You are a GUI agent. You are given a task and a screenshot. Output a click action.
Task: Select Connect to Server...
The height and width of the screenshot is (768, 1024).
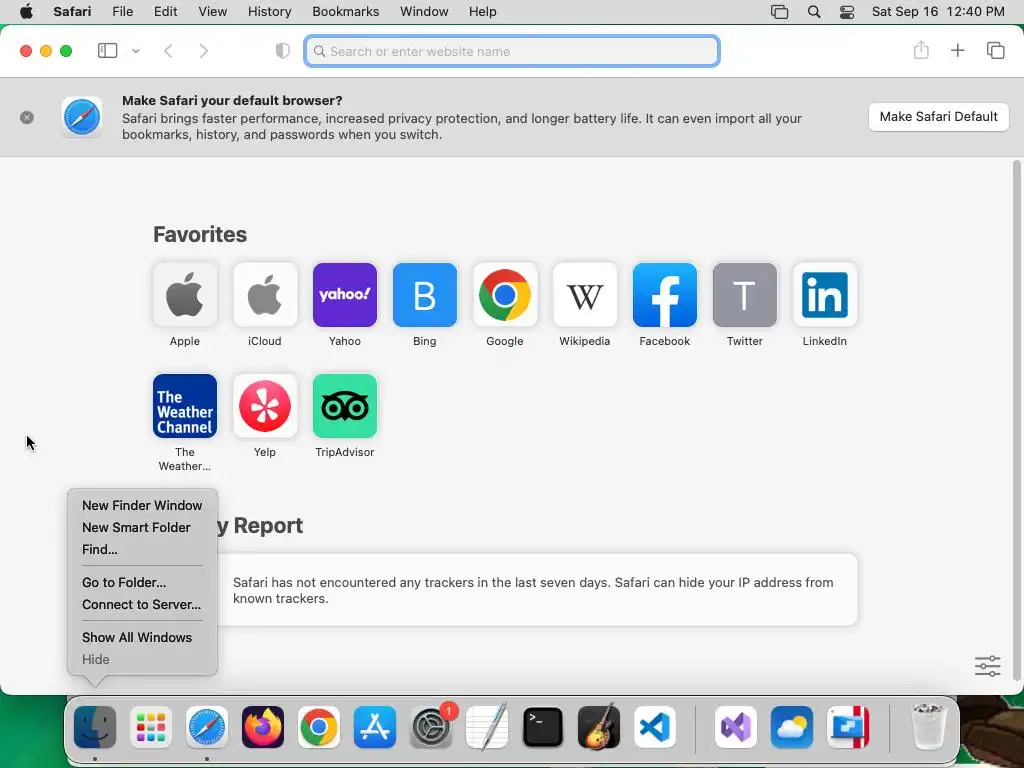(142, 605)
